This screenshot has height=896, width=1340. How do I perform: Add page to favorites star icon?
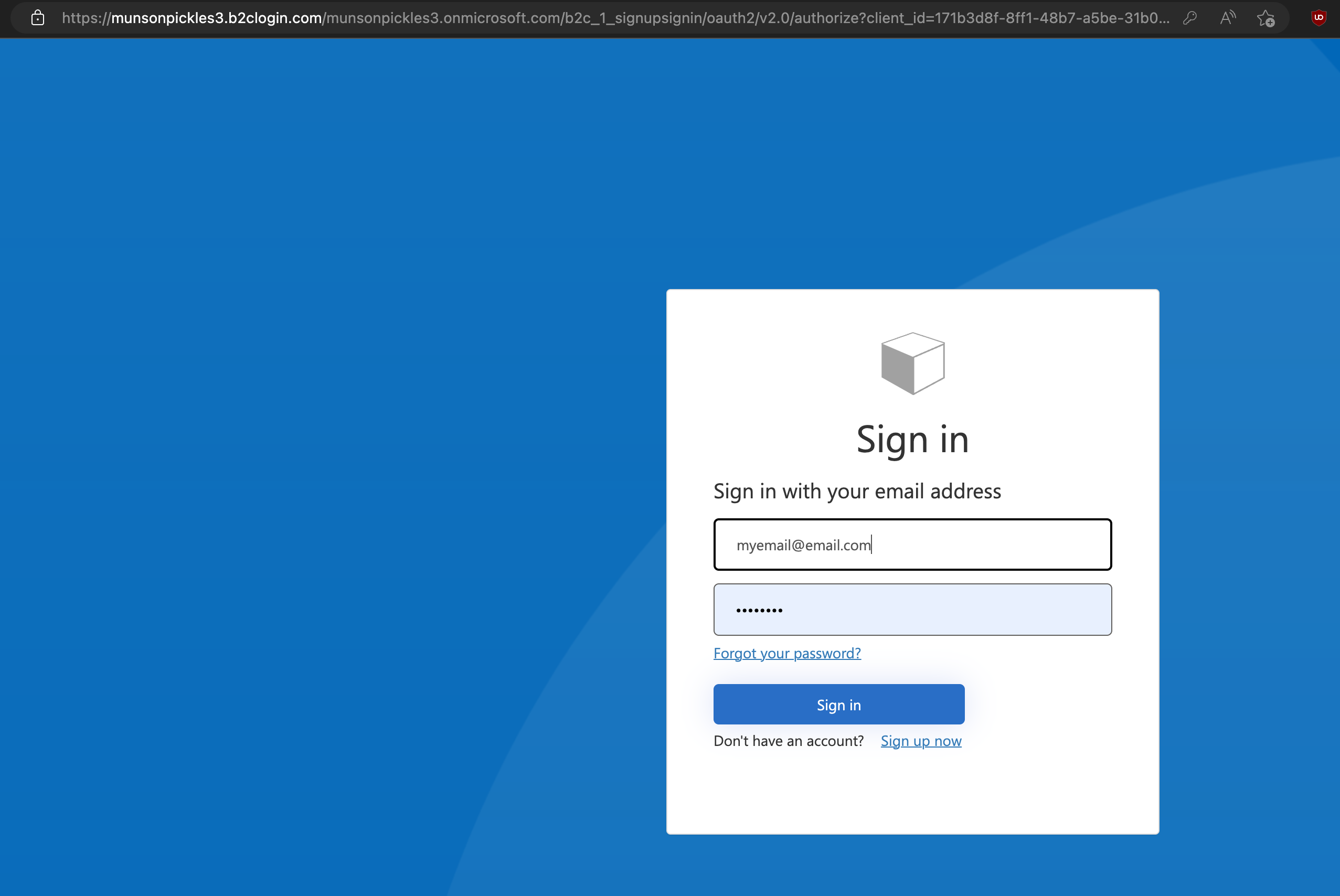1265,18
